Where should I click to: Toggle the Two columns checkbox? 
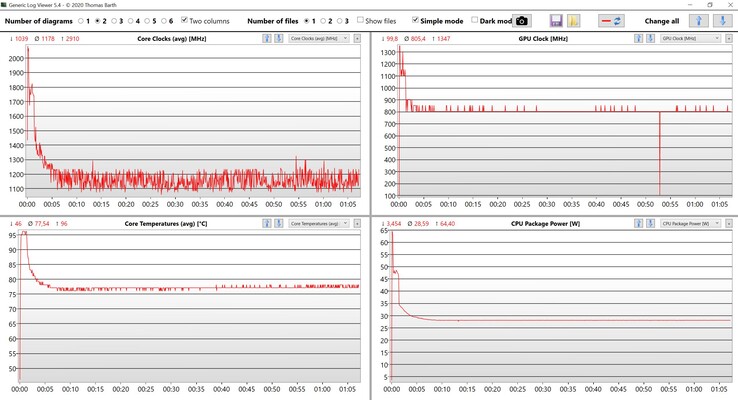pos(185,20)
